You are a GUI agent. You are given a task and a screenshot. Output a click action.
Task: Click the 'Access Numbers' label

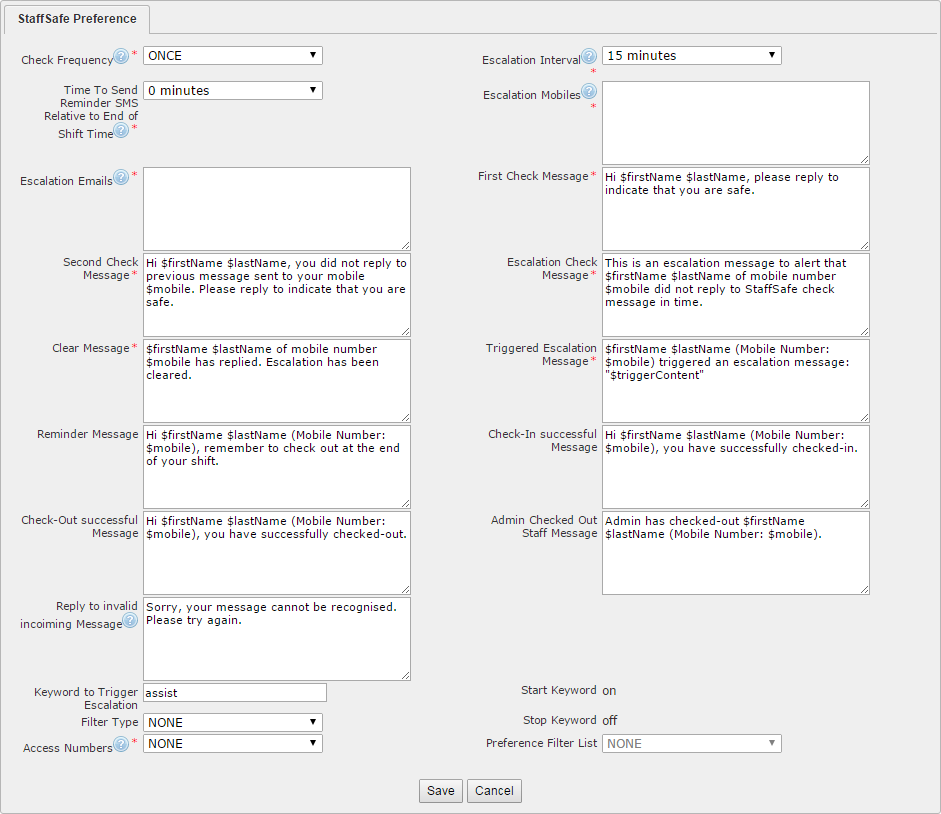coord(68,748)
